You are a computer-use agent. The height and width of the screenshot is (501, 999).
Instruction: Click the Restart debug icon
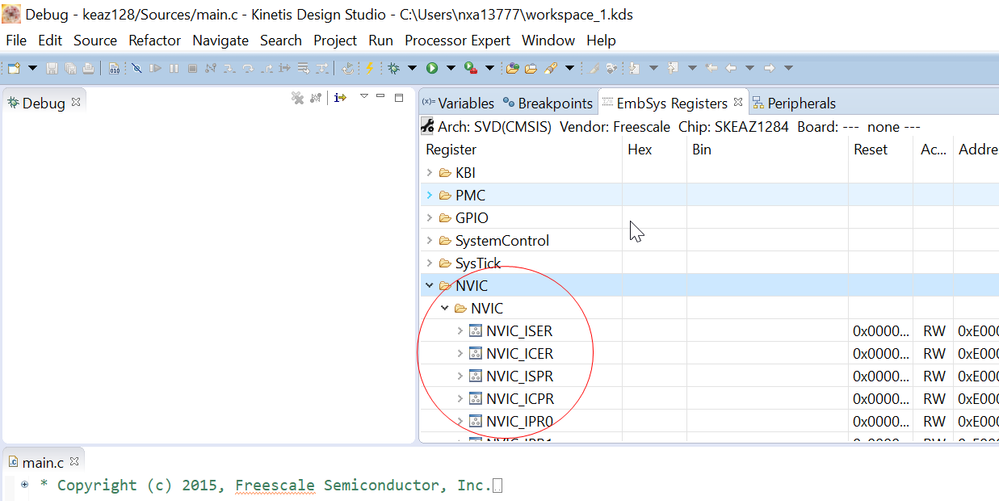[347, 68]
